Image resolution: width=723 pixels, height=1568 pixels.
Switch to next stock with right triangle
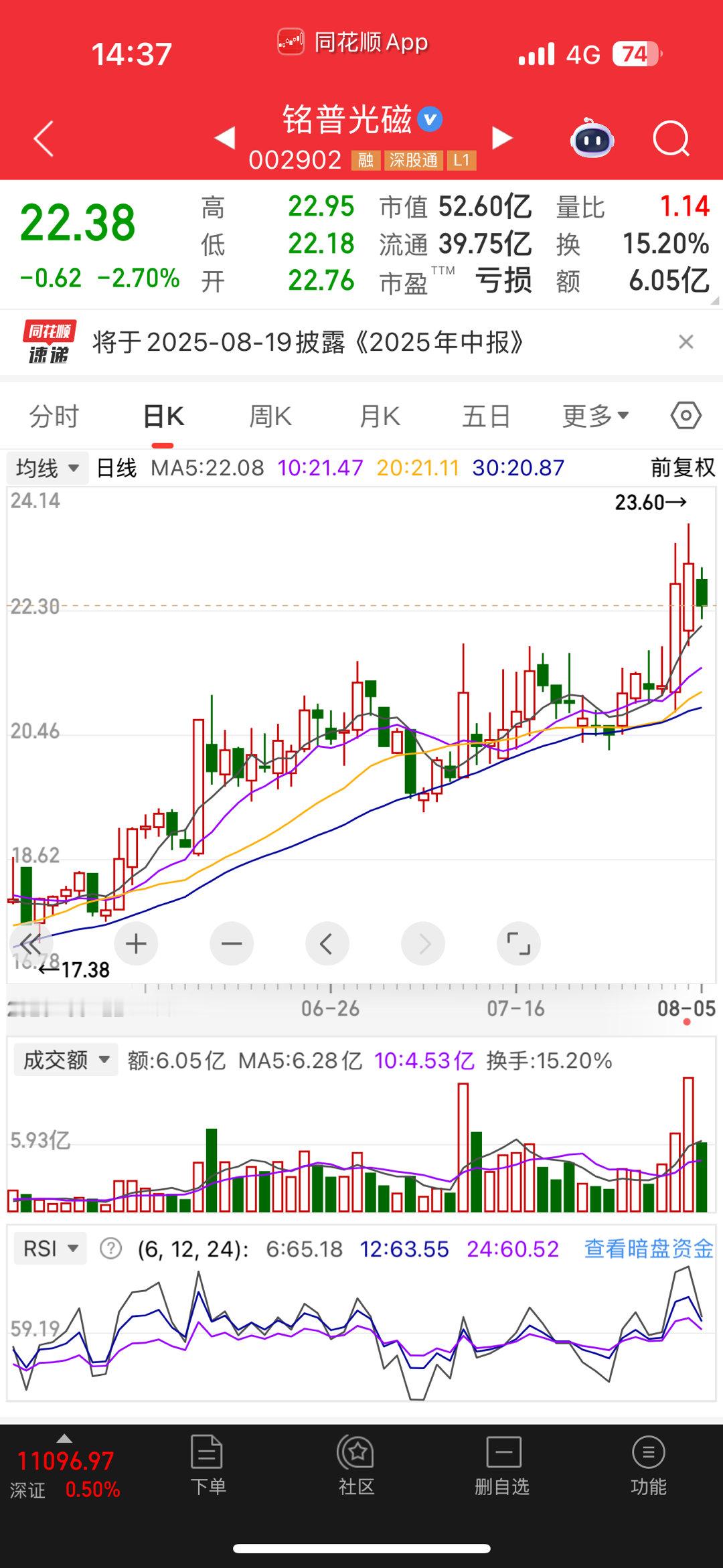coord(502,138)
